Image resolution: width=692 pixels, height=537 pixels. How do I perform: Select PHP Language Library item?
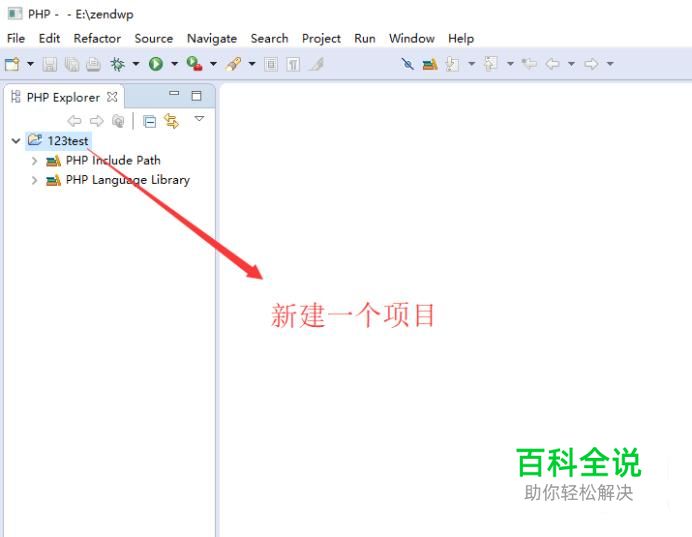(128, 180)
